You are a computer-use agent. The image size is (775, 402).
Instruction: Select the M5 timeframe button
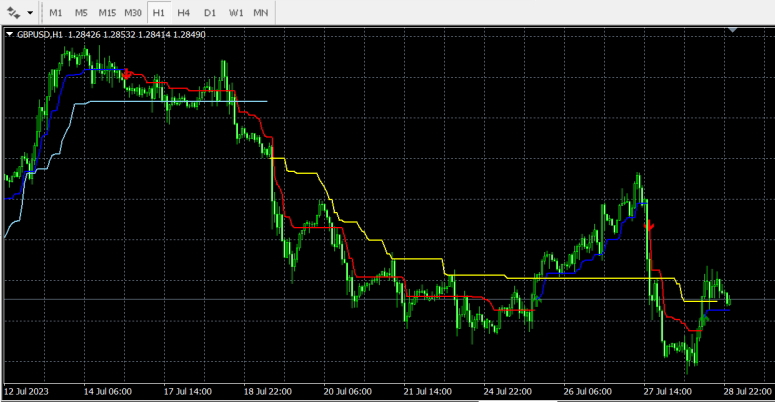tap(81, 13)
